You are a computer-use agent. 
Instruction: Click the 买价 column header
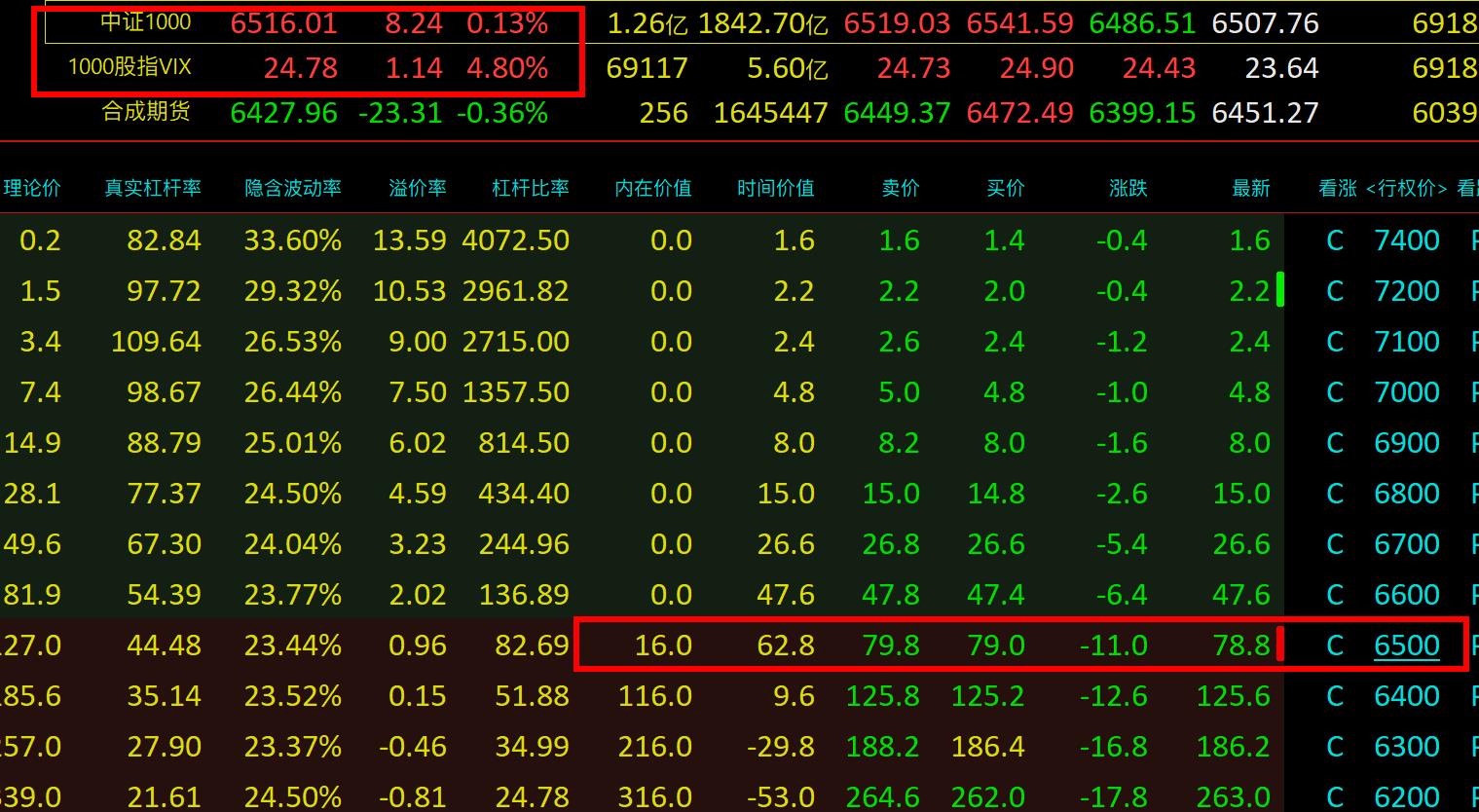click(1005, 188)
